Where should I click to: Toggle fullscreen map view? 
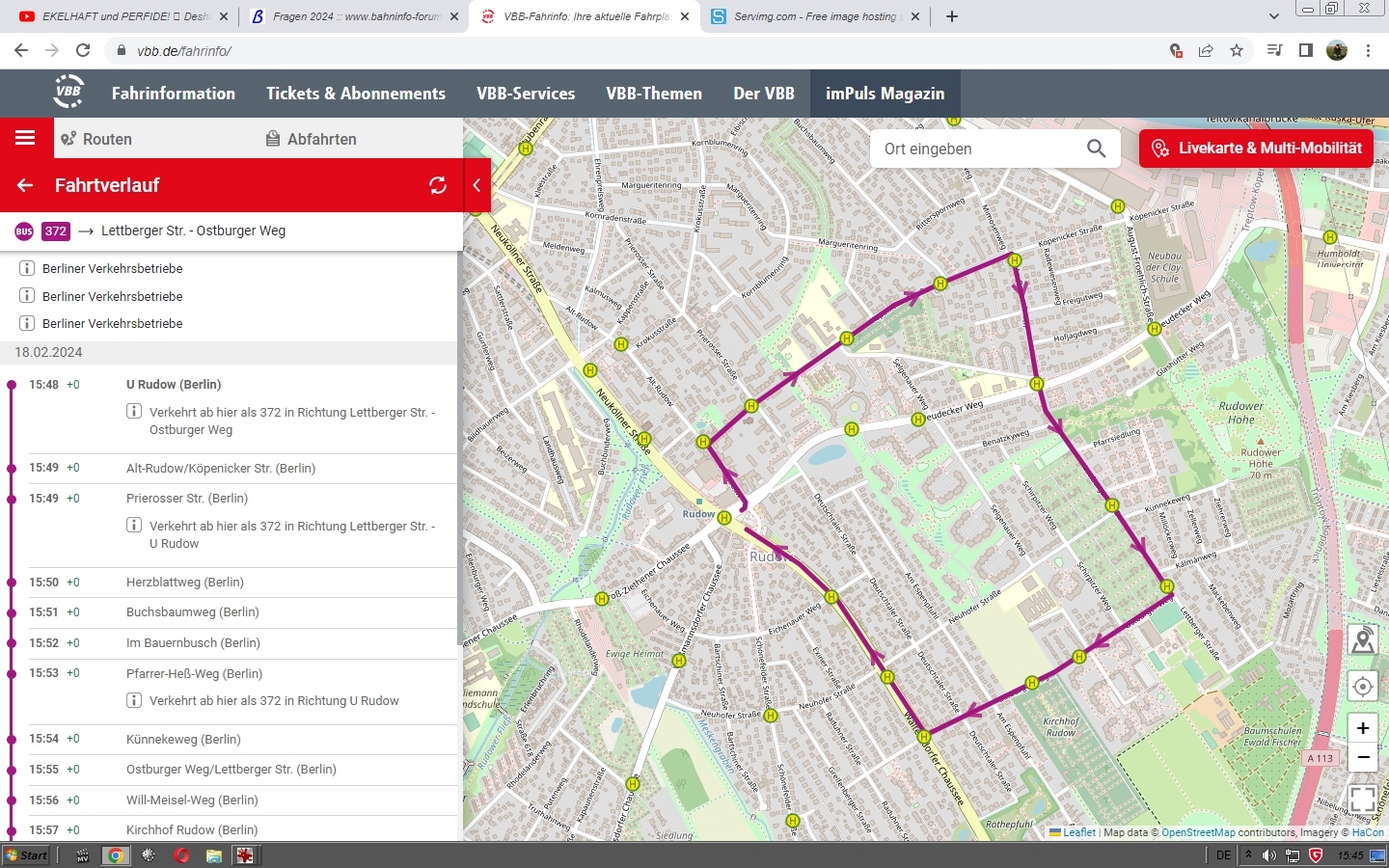(x=1362, y=799)
